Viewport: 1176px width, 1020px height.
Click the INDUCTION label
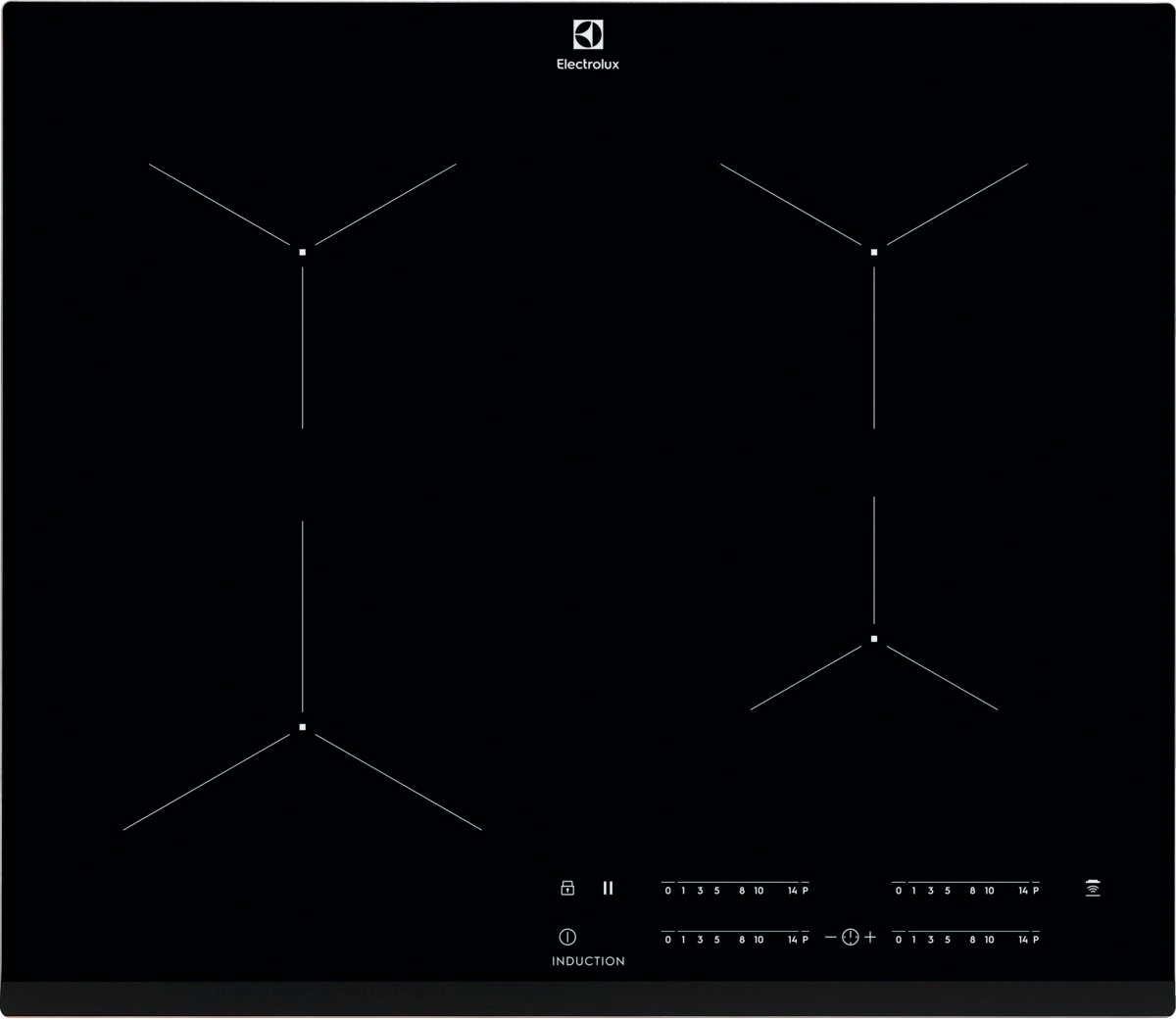[588, 961]
